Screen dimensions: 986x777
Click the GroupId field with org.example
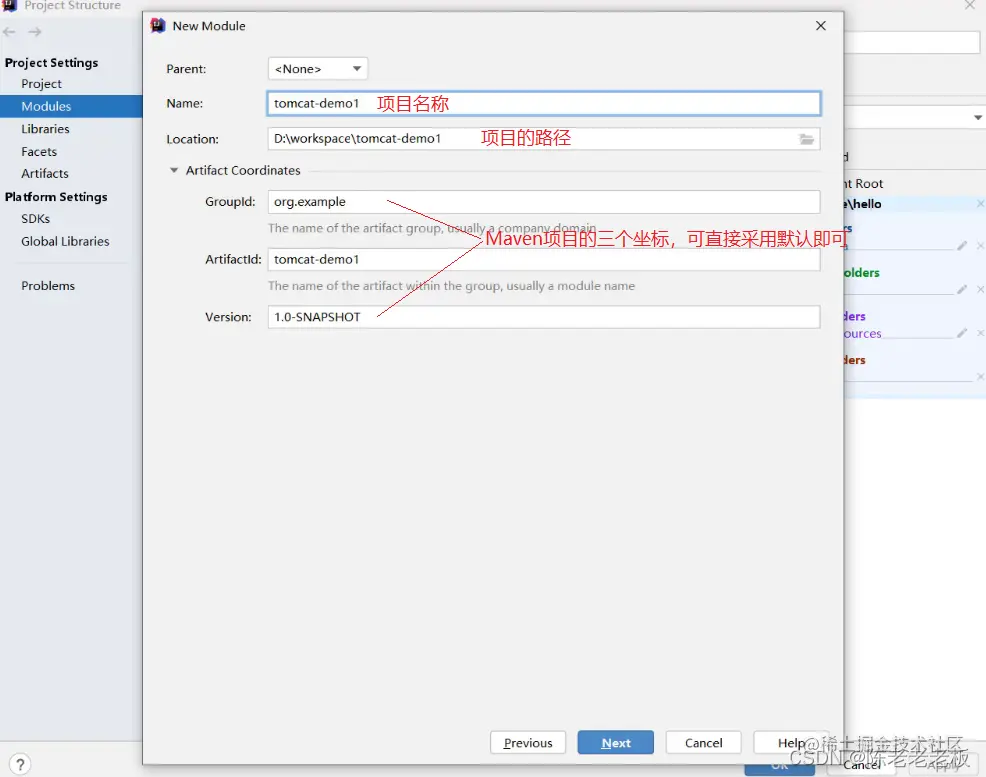544,202
